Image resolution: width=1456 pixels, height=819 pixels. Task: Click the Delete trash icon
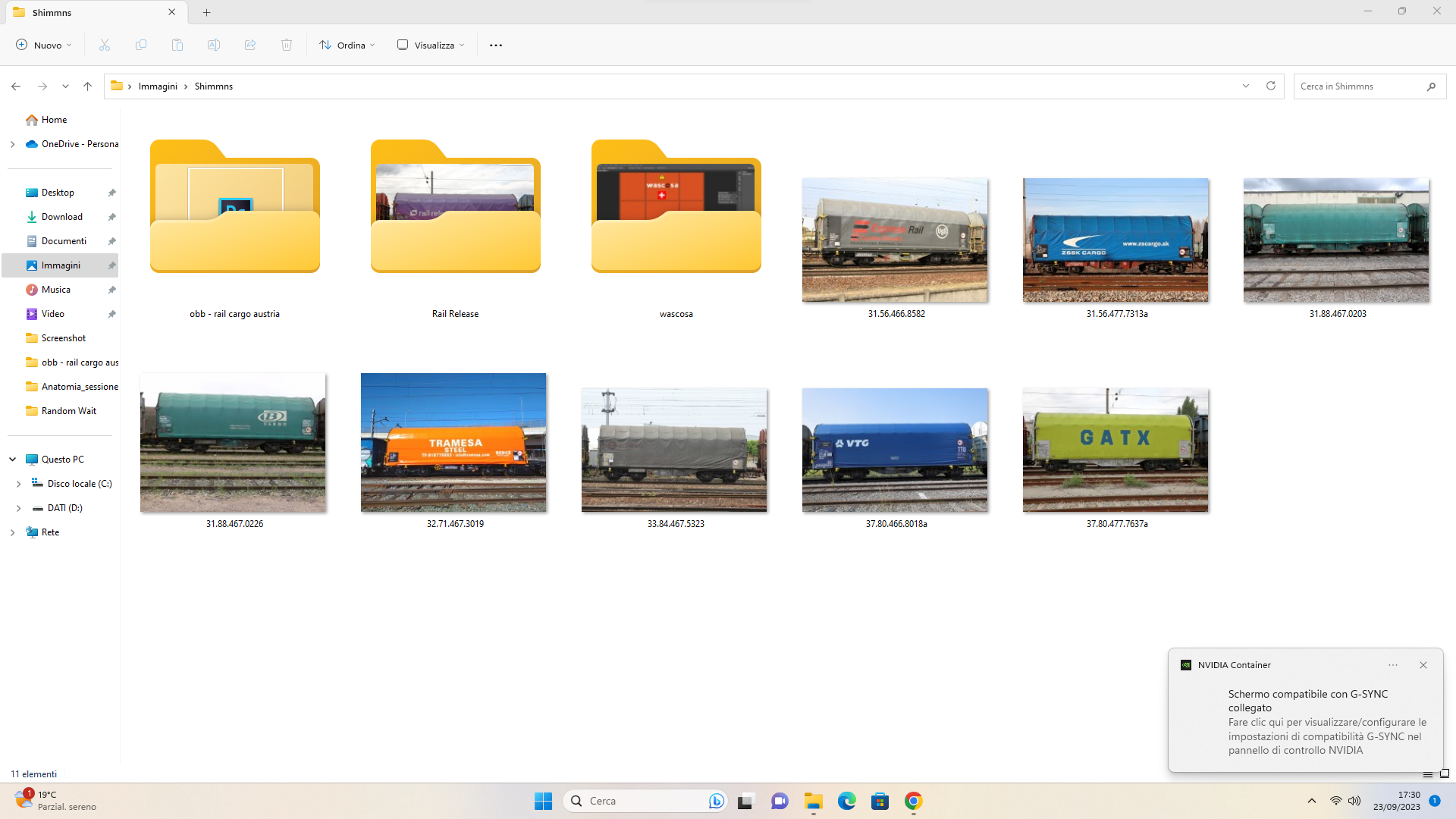coord(287,45)
